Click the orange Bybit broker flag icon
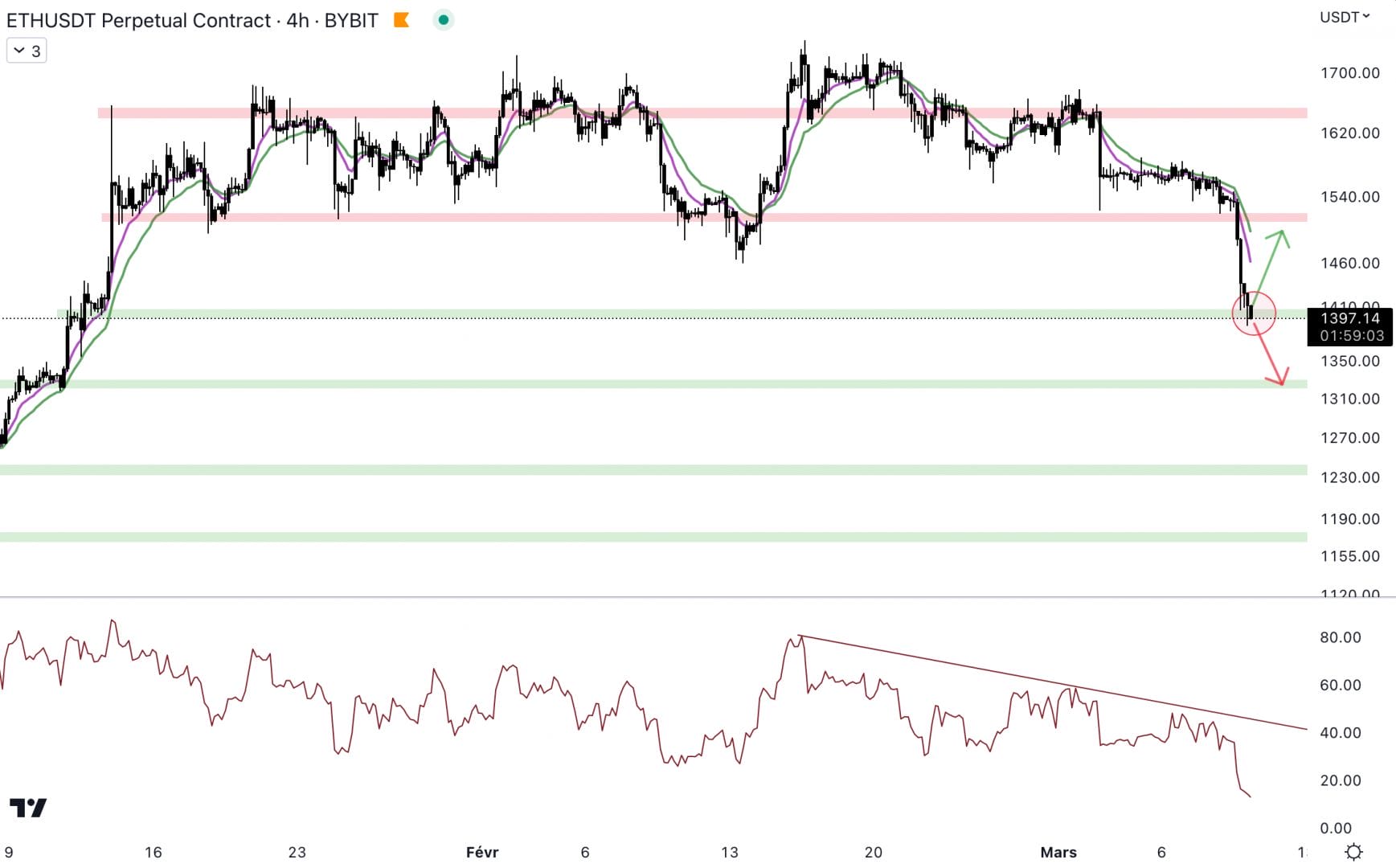 tap(402, 19)
